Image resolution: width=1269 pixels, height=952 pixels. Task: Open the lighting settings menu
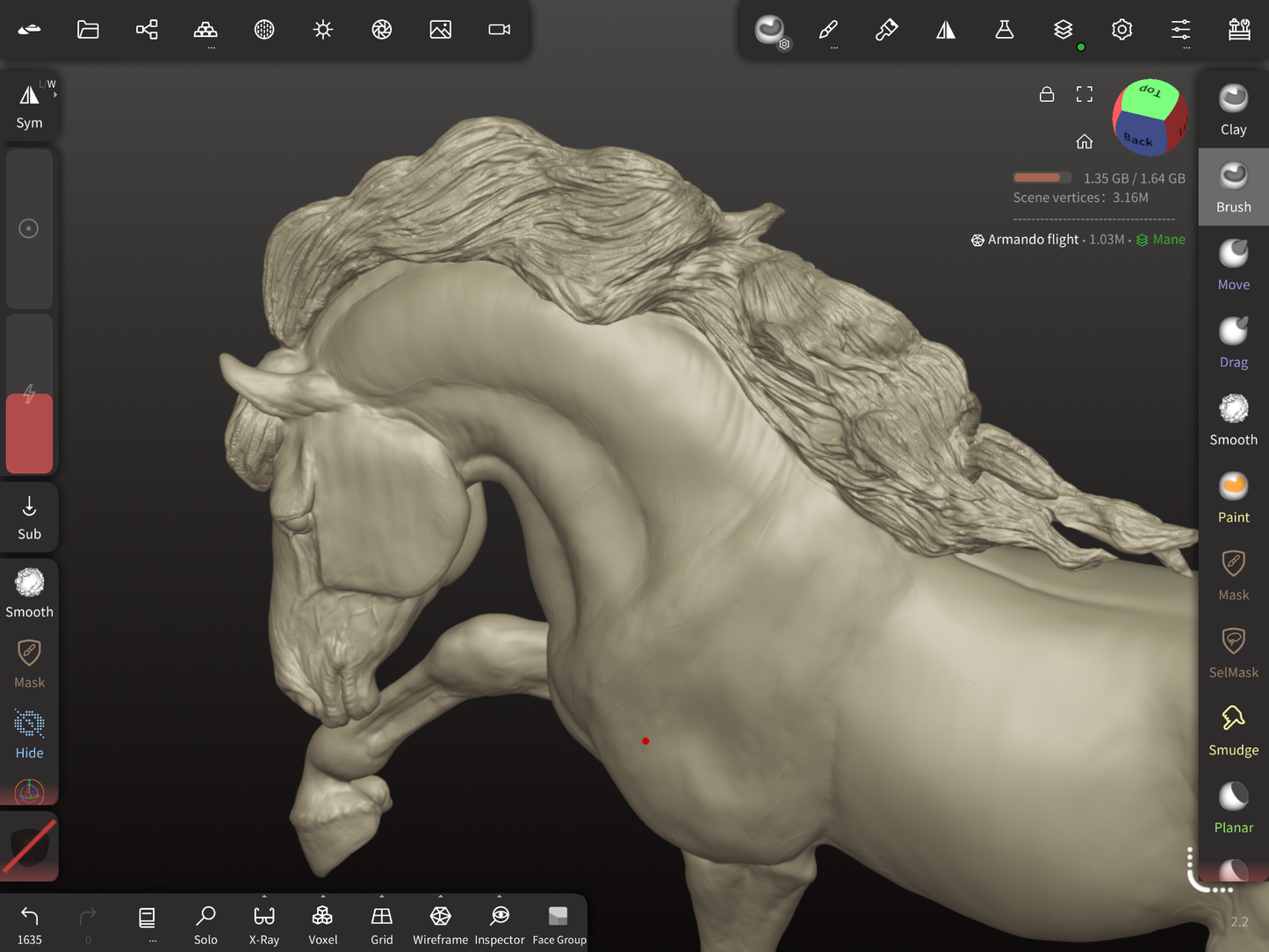tap(322, 30)
